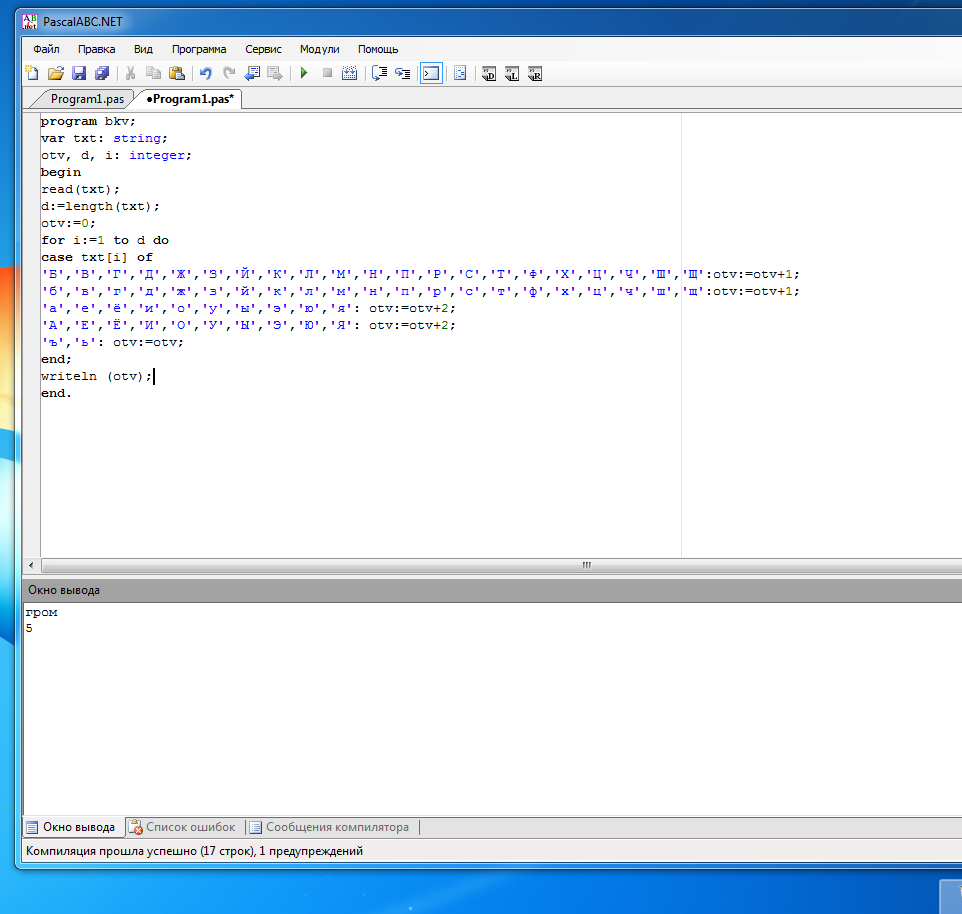Open the Файл menu
962x914 pixels.
(x=46, y=48)
